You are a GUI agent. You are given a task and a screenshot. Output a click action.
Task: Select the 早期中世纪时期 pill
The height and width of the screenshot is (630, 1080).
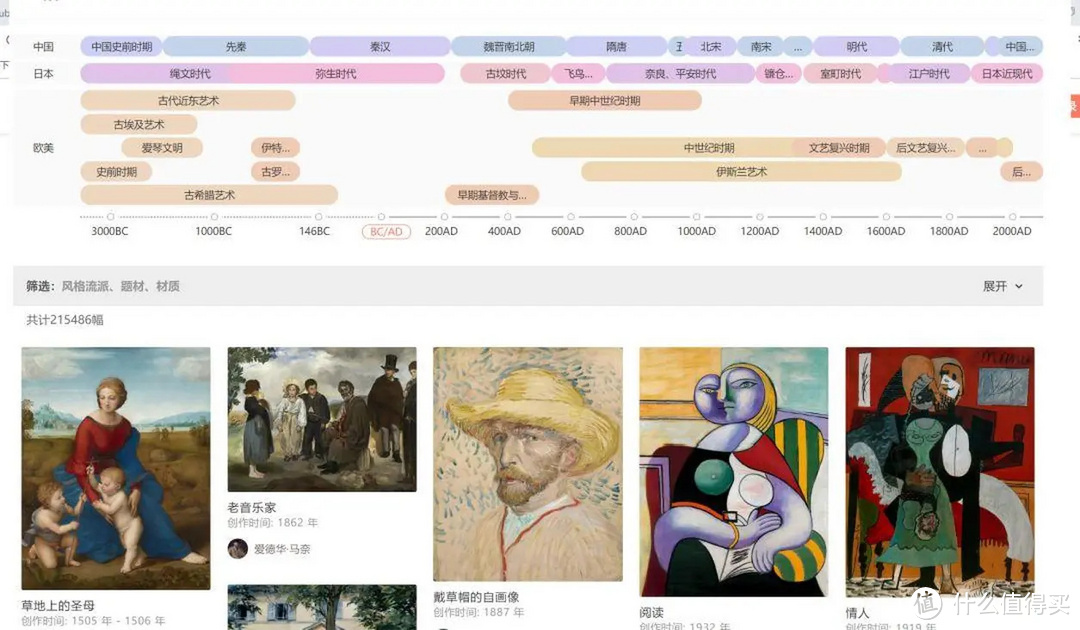605,101
